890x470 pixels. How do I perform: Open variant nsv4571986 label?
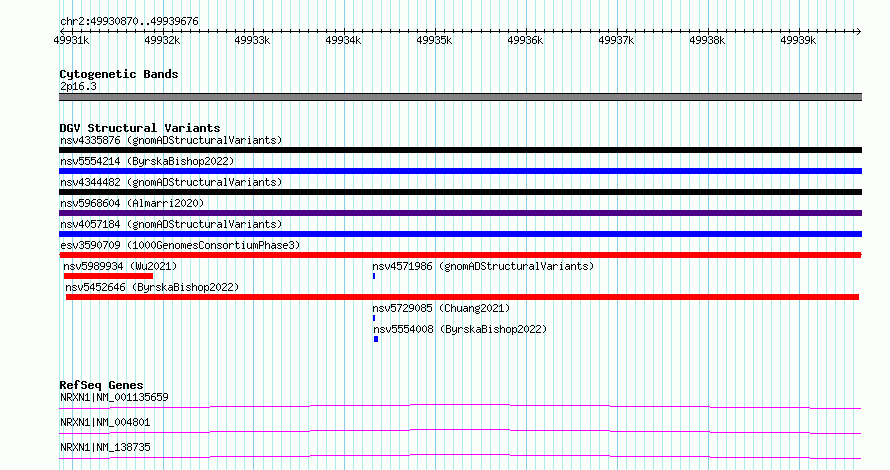pyautogui.click(x=483, y=266)
